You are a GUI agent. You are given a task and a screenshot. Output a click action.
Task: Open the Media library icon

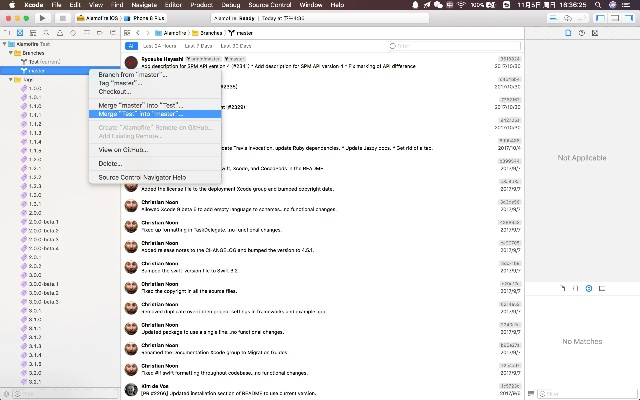(x=602, y=288)
